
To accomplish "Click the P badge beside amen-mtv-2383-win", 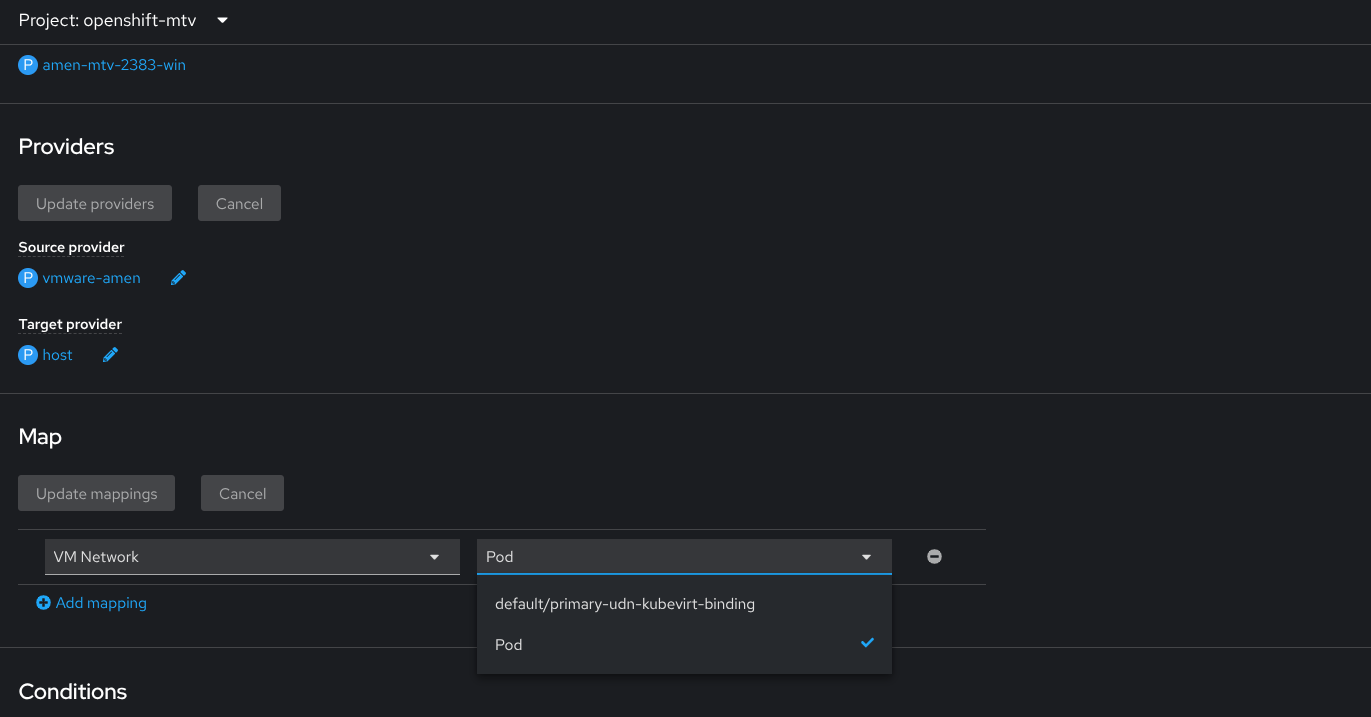I will pos(28,65).
